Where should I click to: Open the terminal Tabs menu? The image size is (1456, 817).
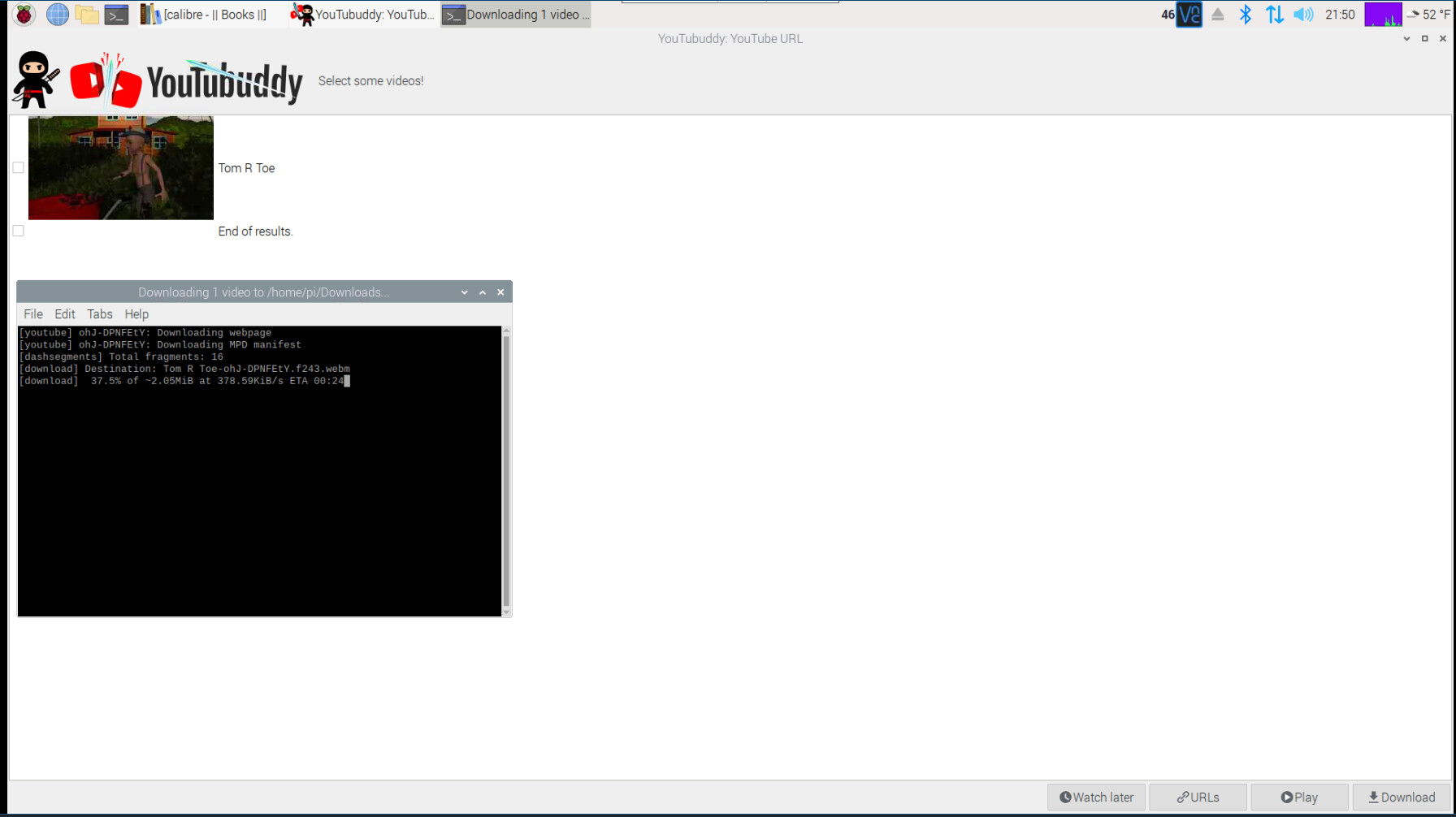100,314
